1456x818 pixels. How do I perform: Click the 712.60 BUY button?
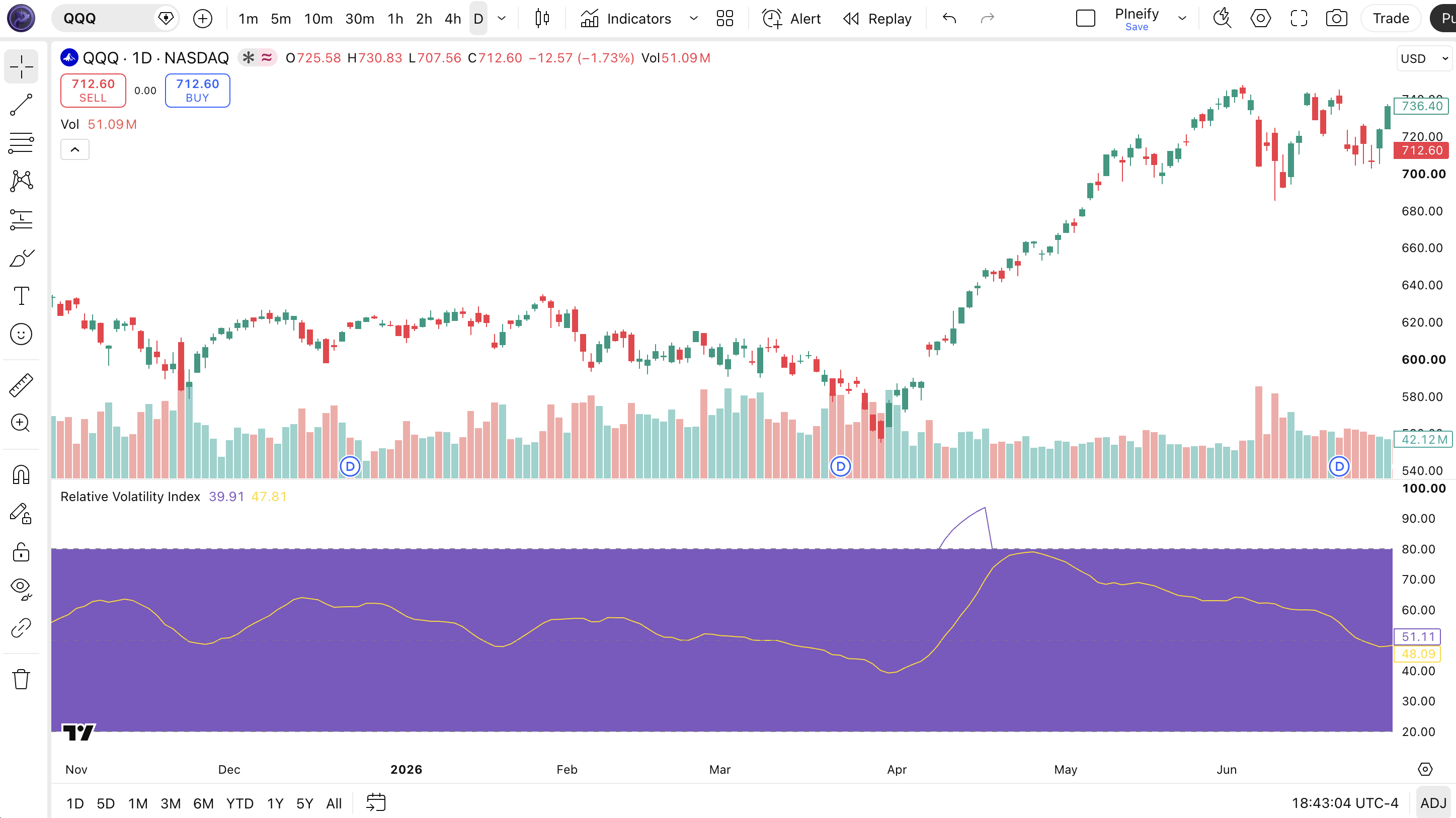(x=197, y=91)
